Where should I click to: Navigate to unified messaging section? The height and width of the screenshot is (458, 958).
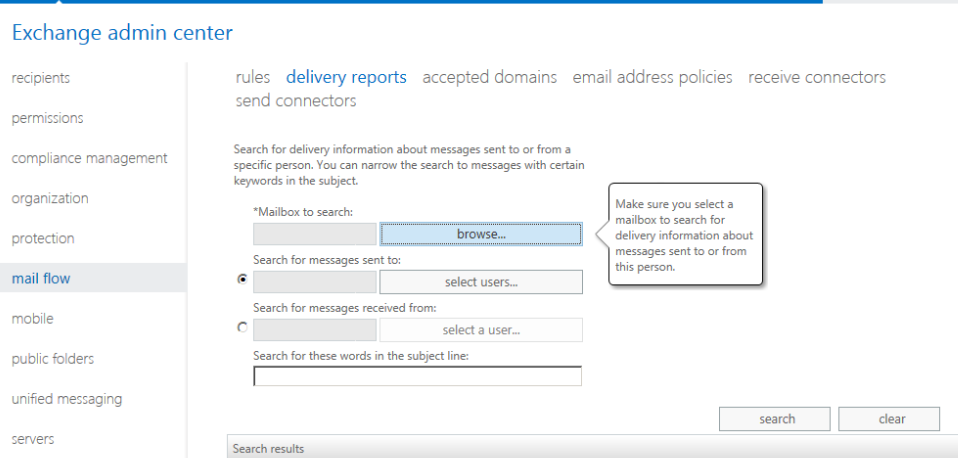click(67, 398)
